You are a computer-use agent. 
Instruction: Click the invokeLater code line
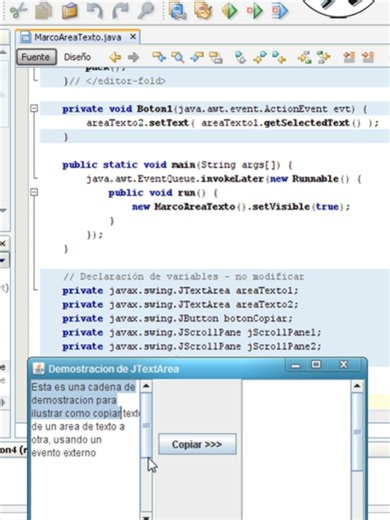(x=224, y=179)
